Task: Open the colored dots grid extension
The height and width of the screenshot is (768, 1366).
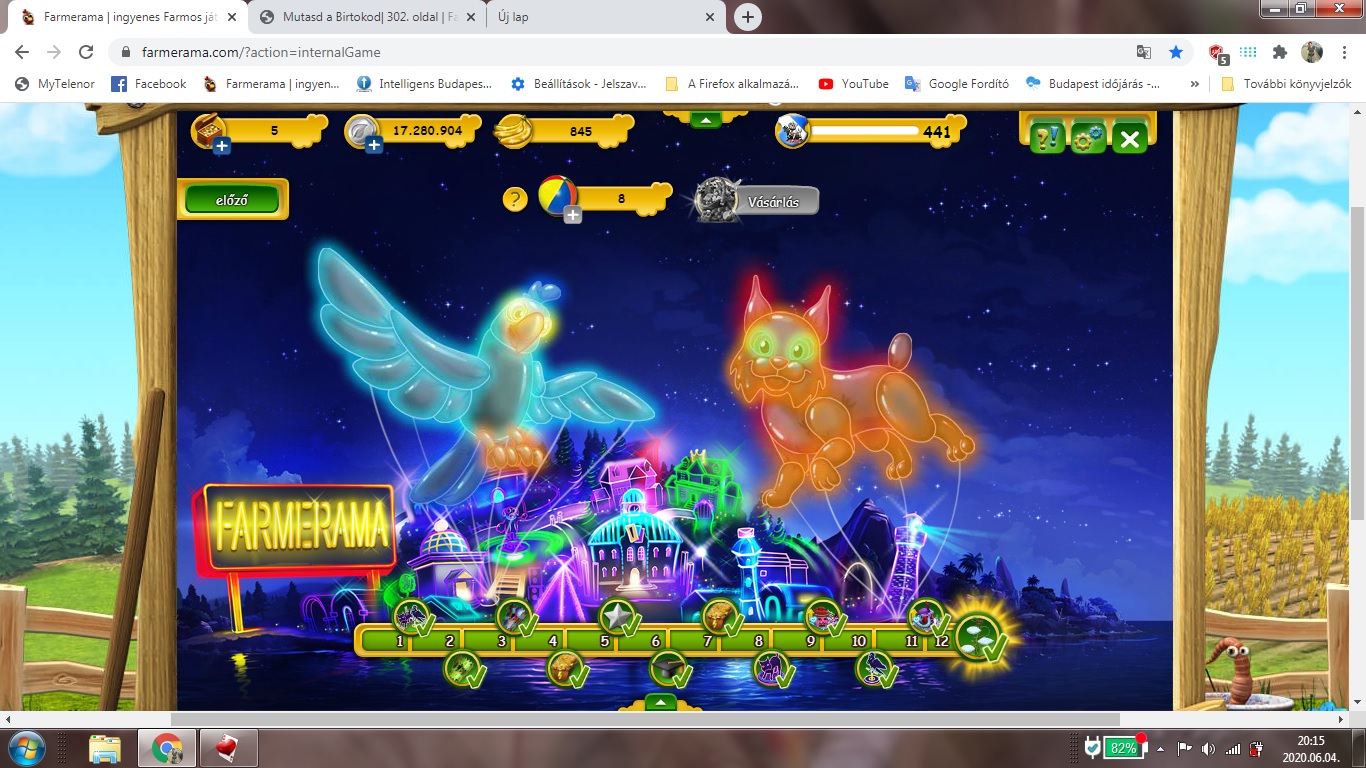Action: 1248,52
